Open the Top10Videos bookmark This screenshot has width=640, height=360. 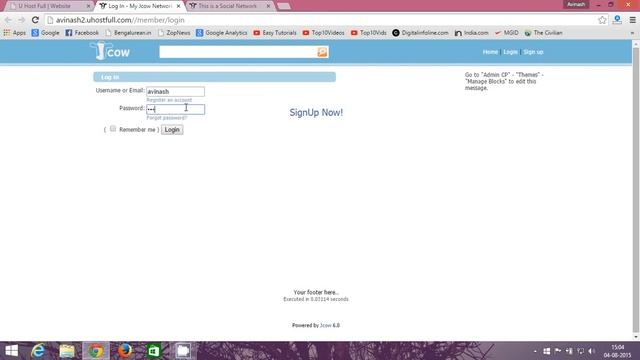click(x=323, y=33)
